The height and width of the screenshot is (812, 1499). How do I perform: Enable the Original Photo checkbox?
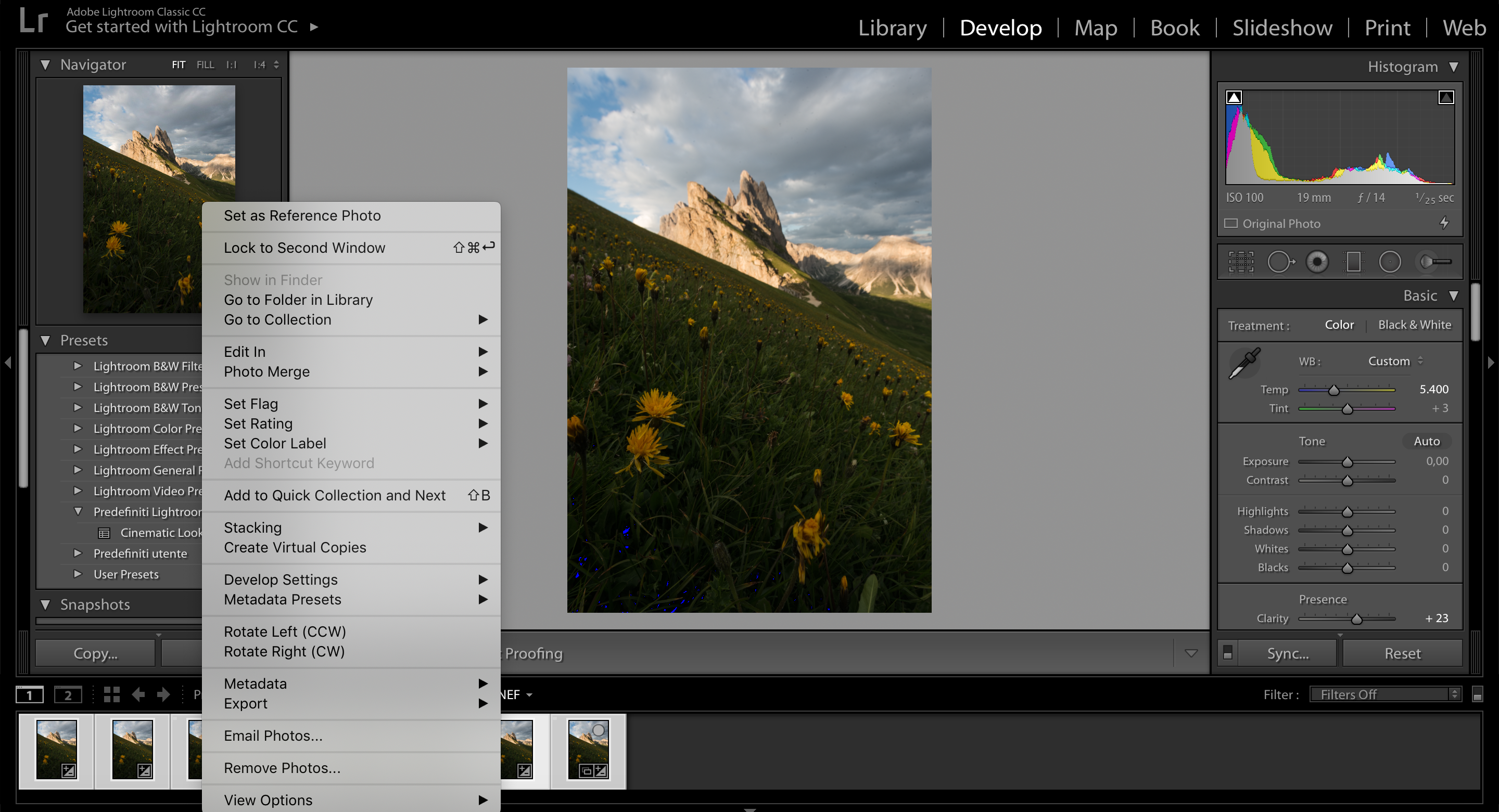coord(1231,223)
